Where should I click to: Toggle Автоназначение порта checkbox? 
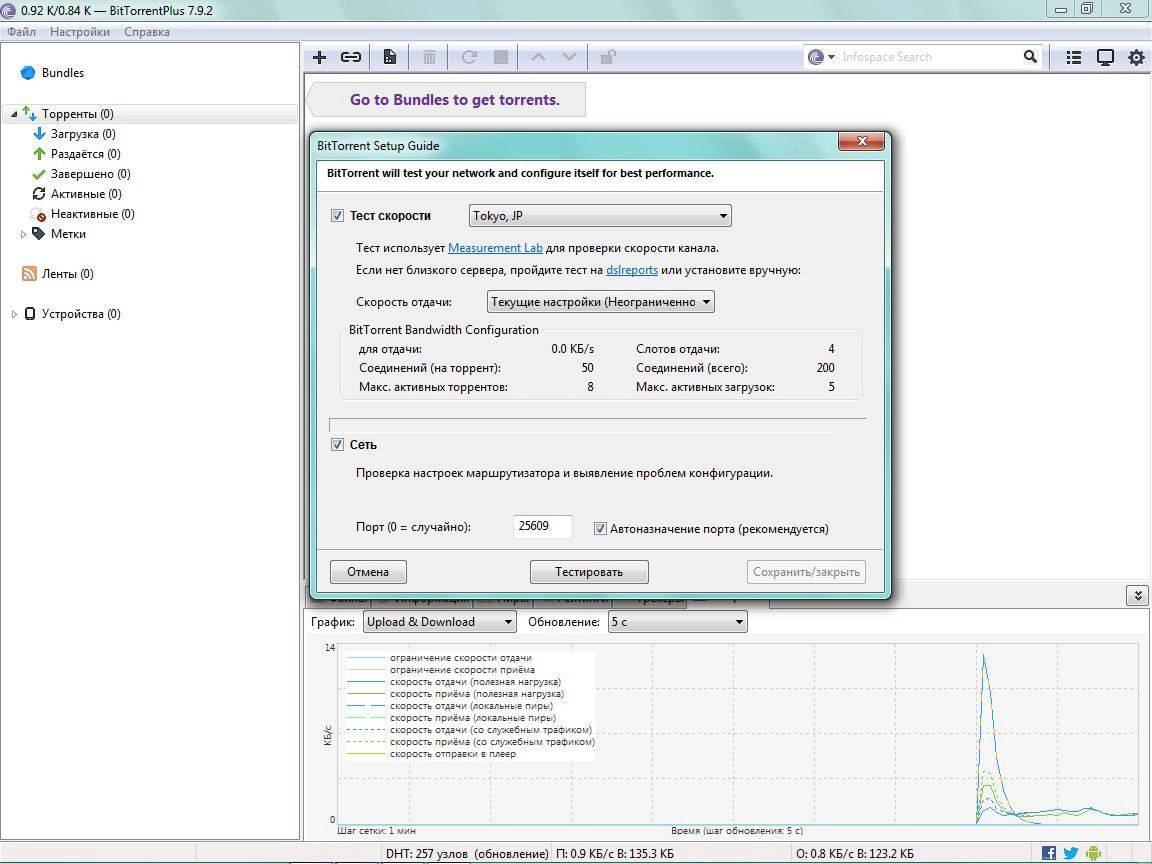pyautogui.click(x=600, y=528)
